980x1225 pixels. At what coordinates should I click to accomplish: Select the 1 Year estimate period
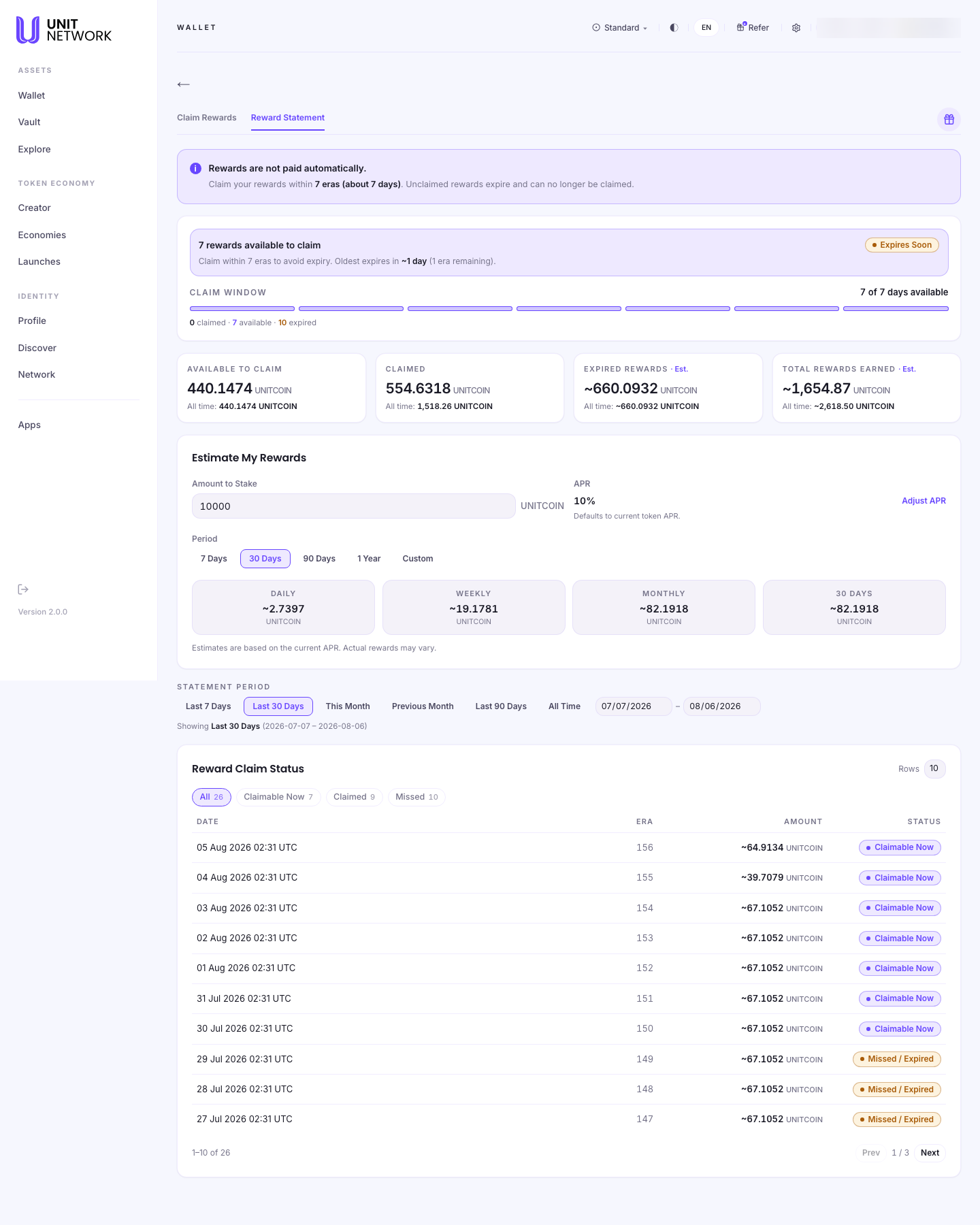click(x=369, y=559)
